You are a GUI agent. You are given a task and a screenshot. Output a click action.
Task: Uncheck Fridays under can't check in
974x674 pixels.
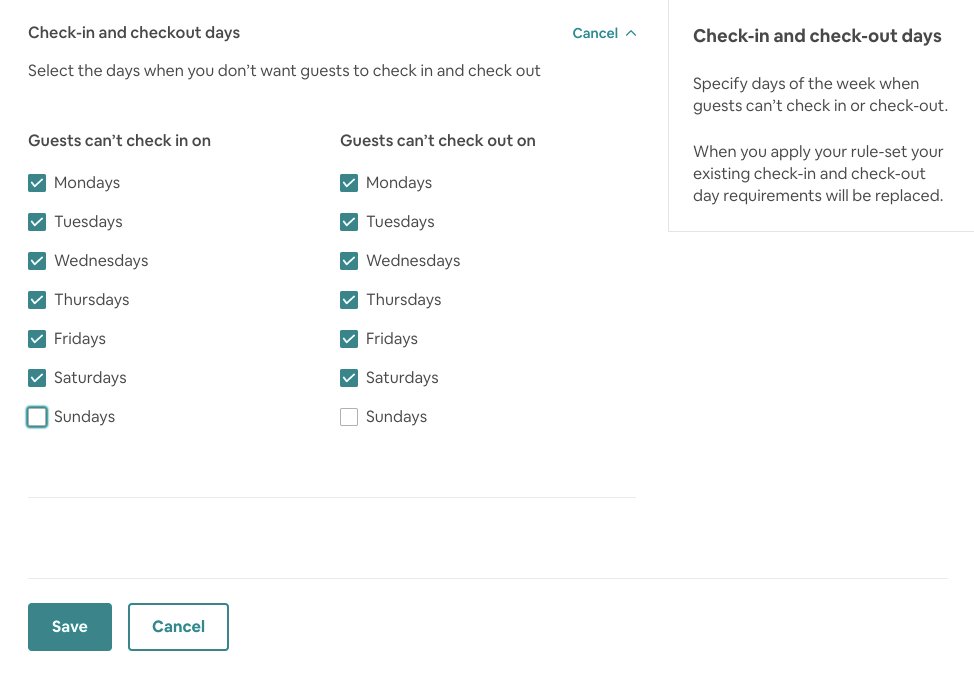37,339
